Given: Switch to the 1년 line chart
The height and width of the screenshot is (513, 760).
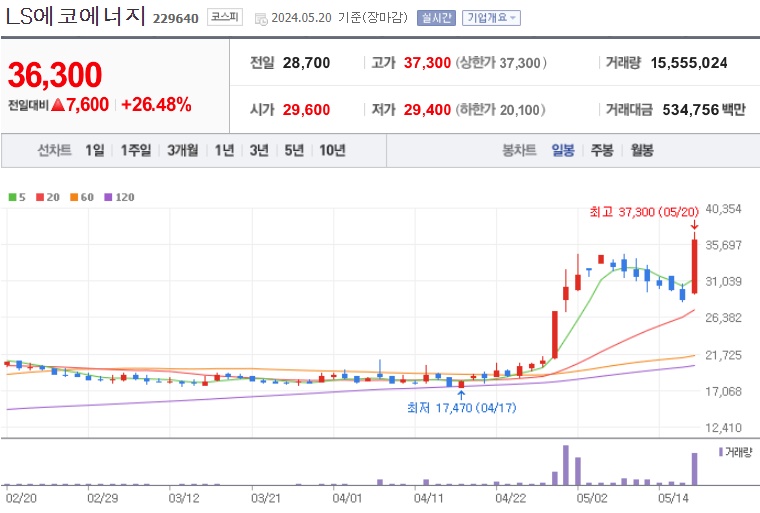Looking at the screenshot, I should [224, 150].
